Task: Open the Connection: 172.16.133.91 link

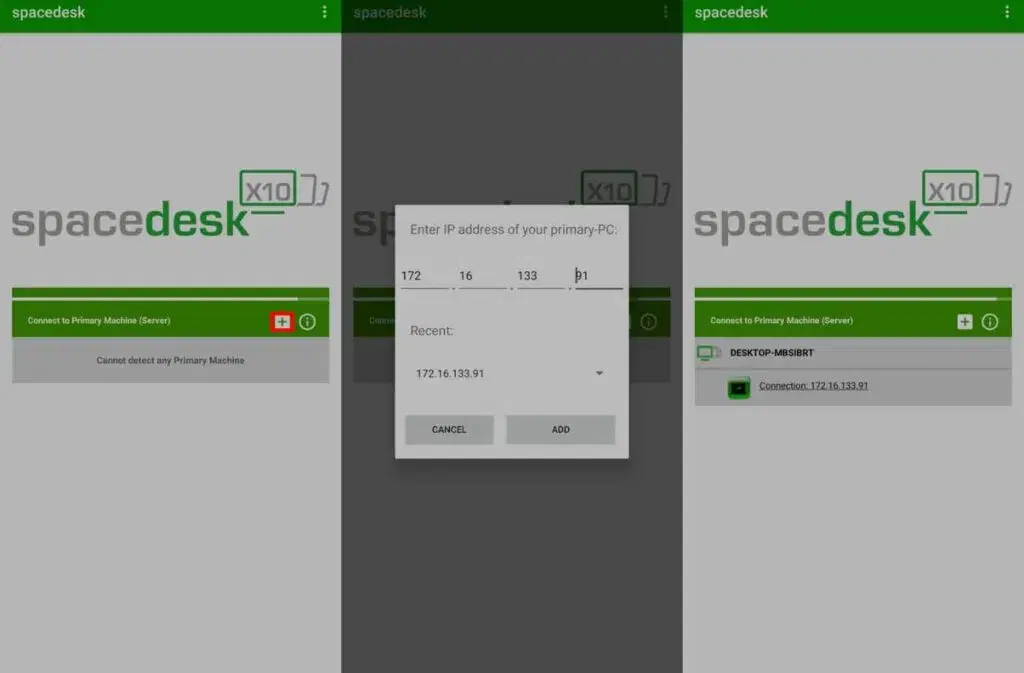Action: (x=813, y=386)
